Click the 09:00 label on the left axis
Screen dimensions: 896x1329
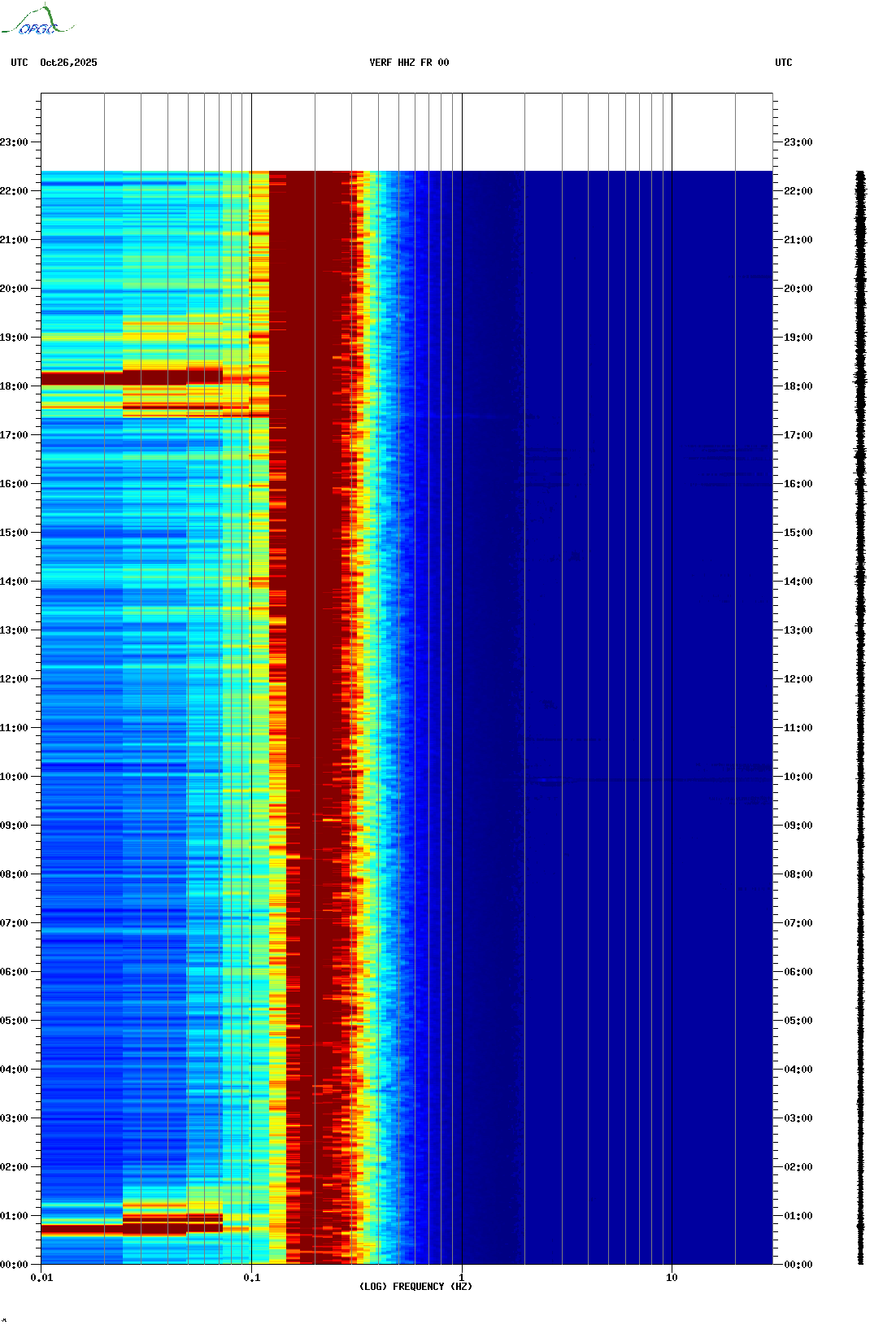[14, 826]
